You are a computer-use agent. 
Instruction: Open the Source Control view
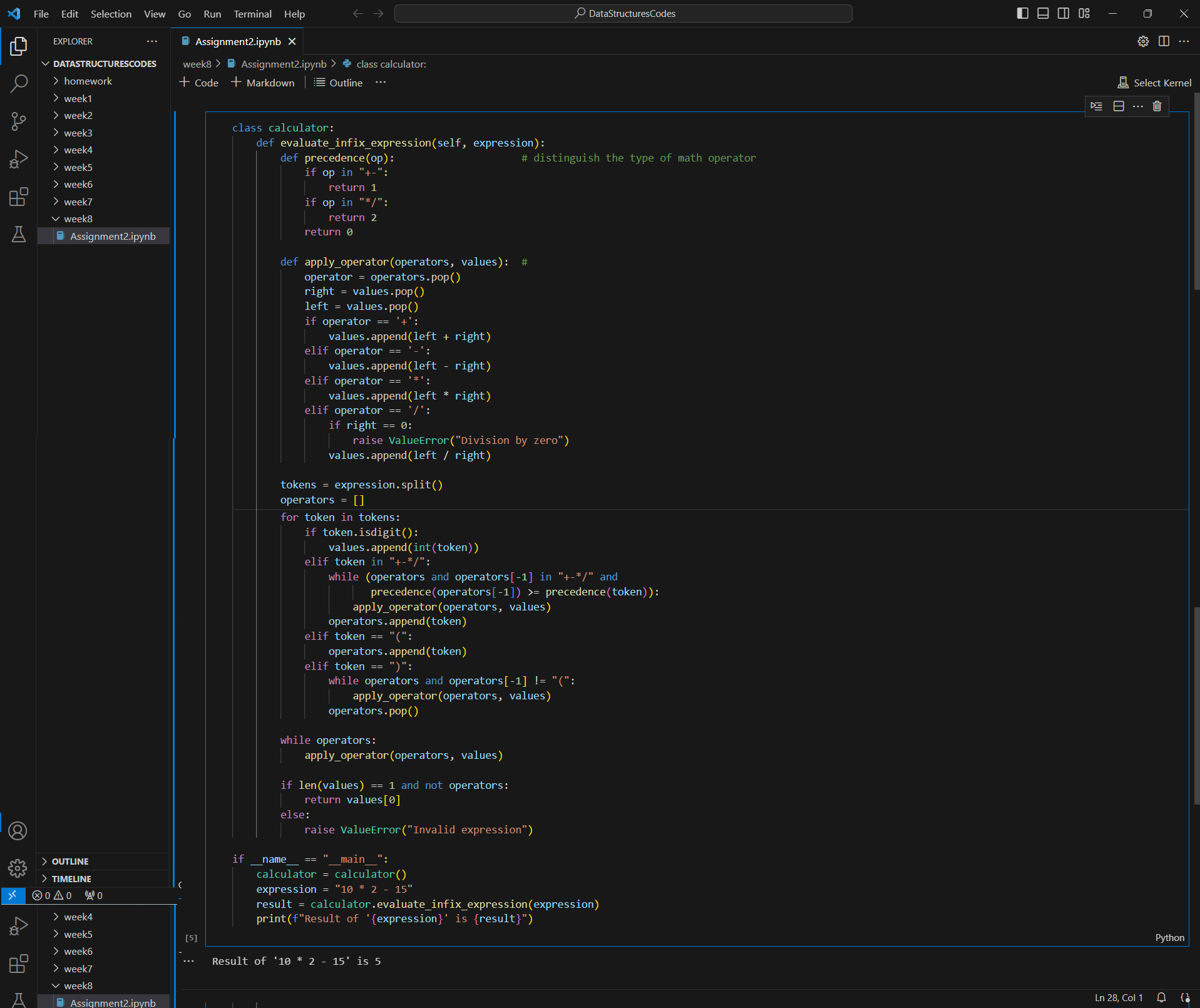coord(19,121)
